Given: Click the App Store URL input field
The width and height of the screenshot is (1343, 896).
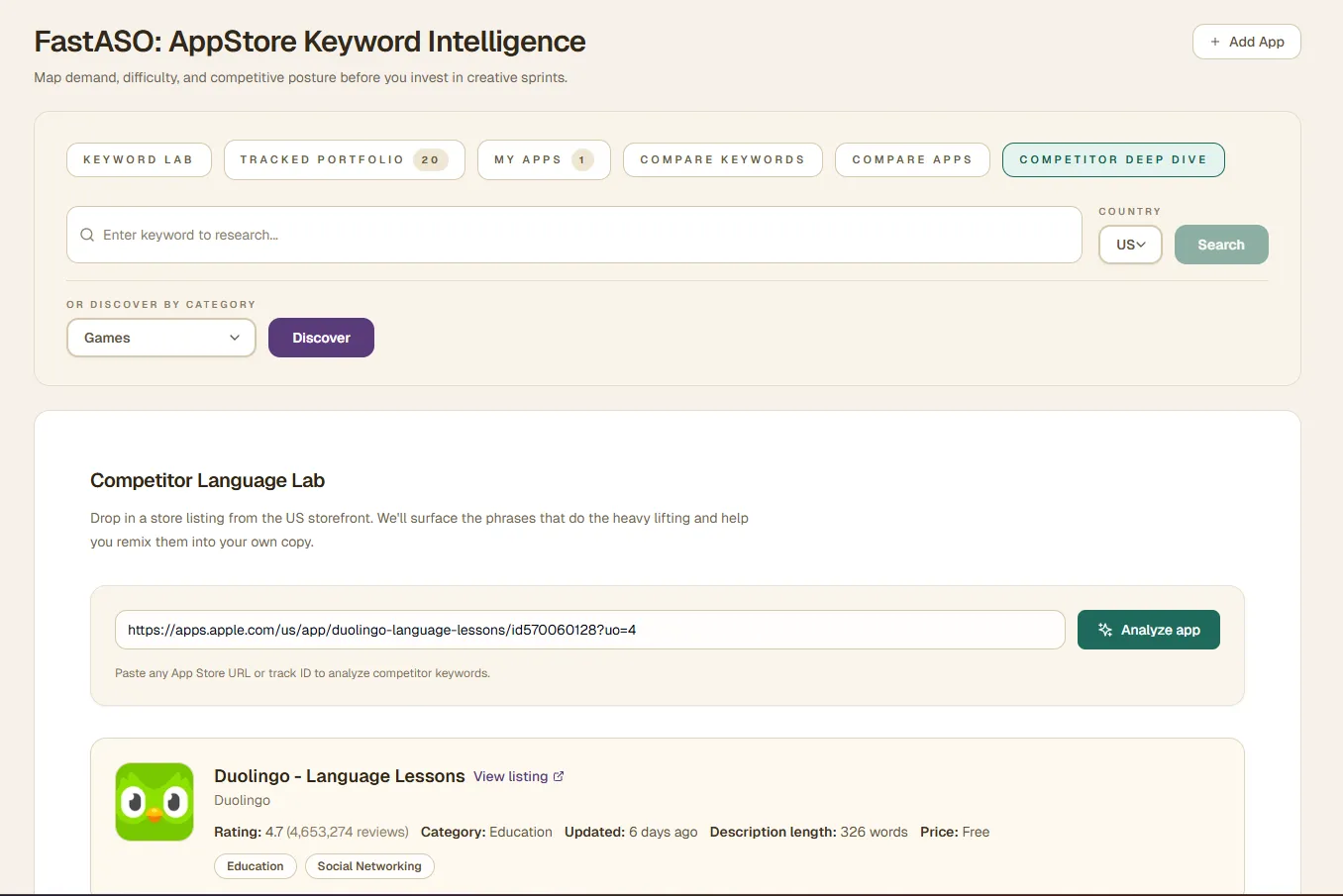Looking at the screenshot, I should click(x=589, y=630).
